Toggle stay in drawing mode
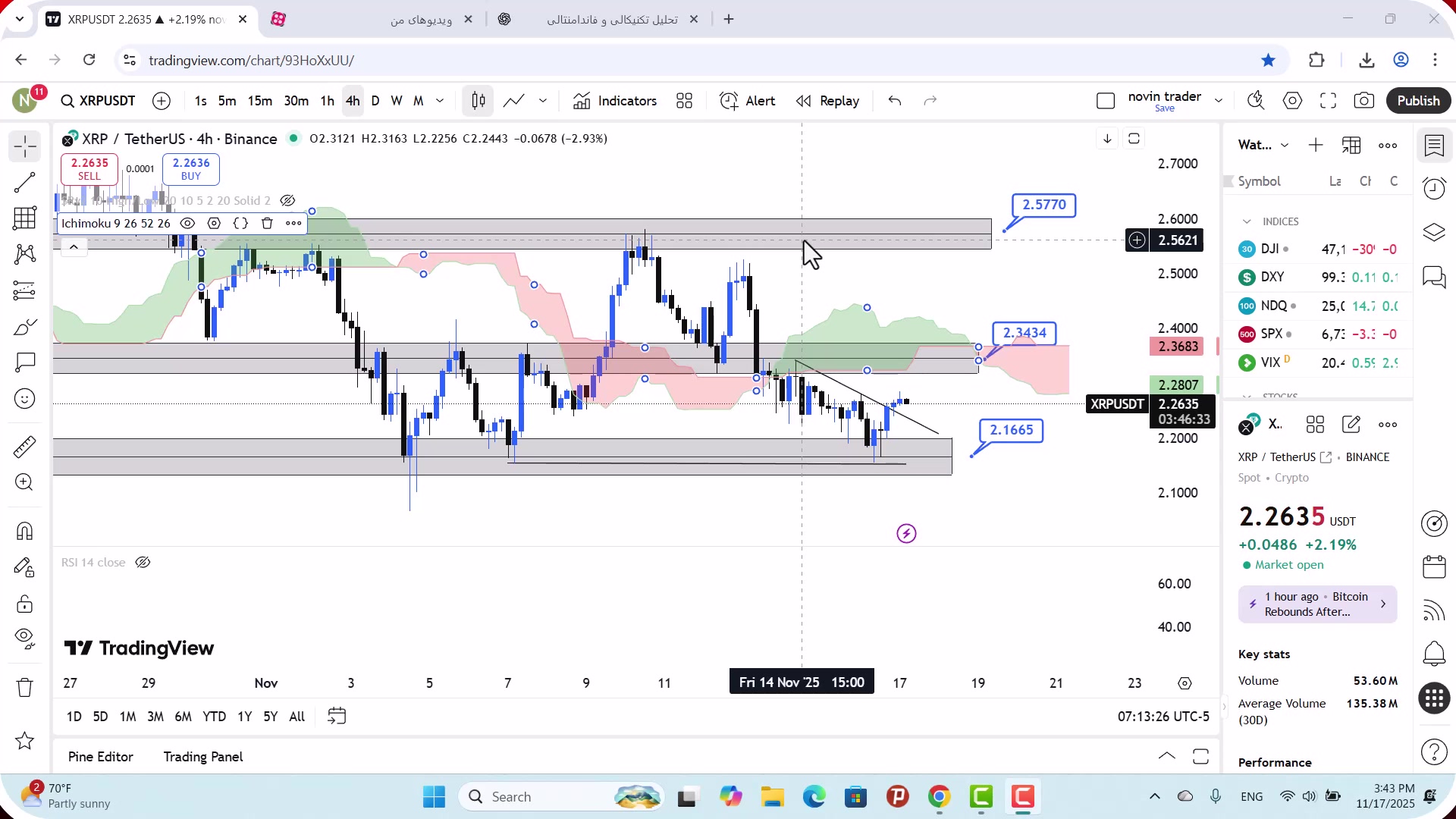 pyautogui.click(x=24, y=567)
